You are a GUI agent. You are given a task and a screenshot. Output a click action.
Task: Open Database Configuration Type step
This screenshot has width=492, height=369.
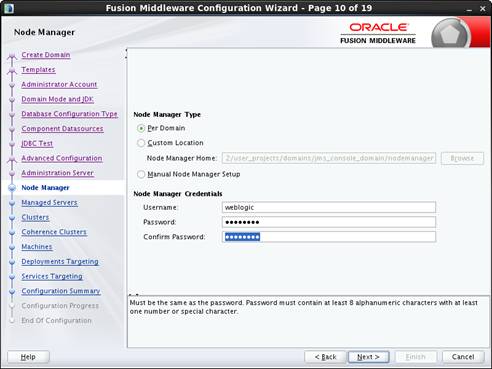tap(69, 114)
